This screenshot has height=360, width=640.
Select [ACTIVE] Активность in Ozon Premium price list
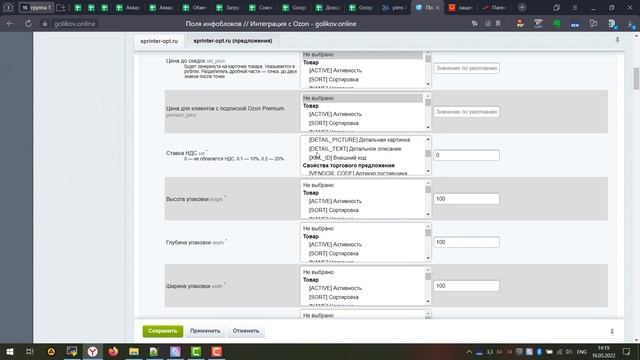point(362,114)
